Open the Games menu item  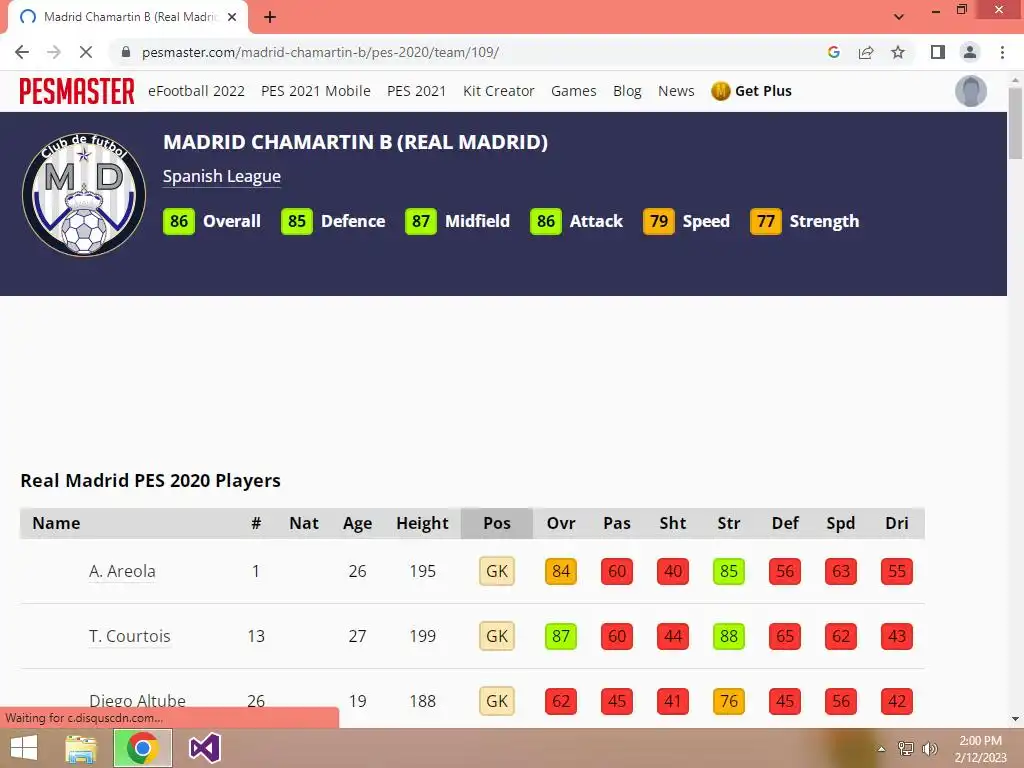573,91
